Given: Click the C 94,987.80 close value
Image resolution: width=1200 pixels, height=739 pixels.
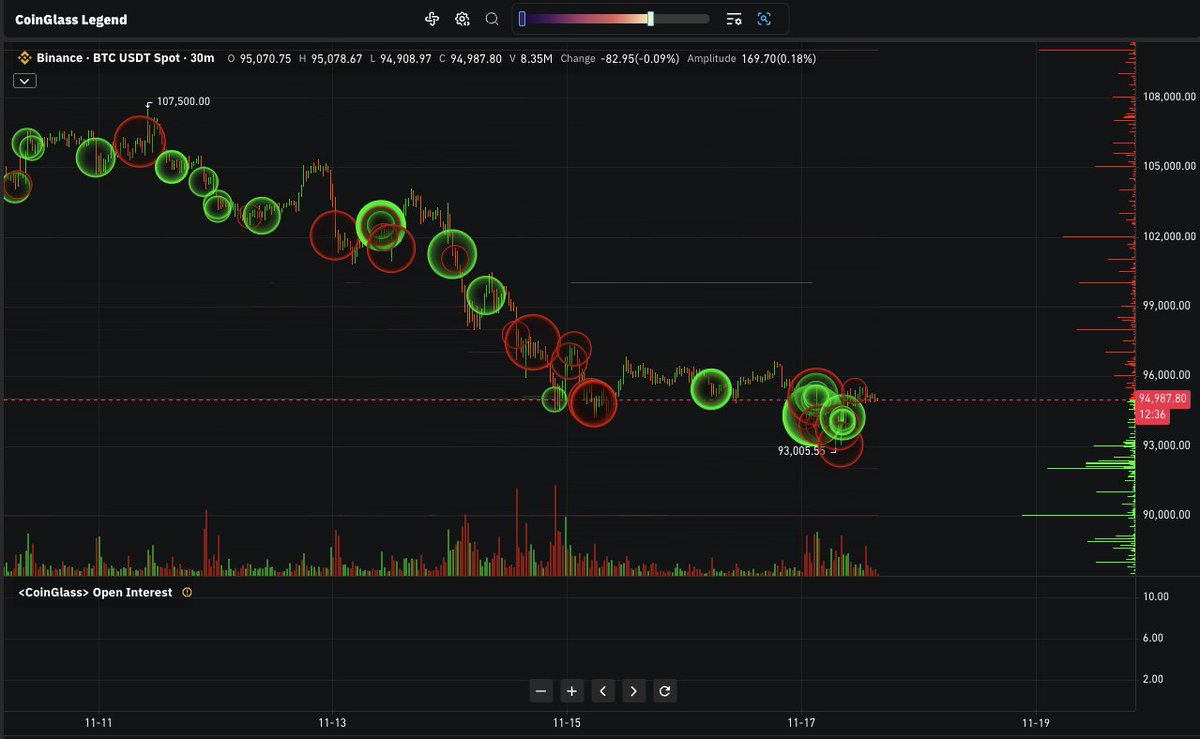Looking at the screenshot, I should tap(470, 59).
